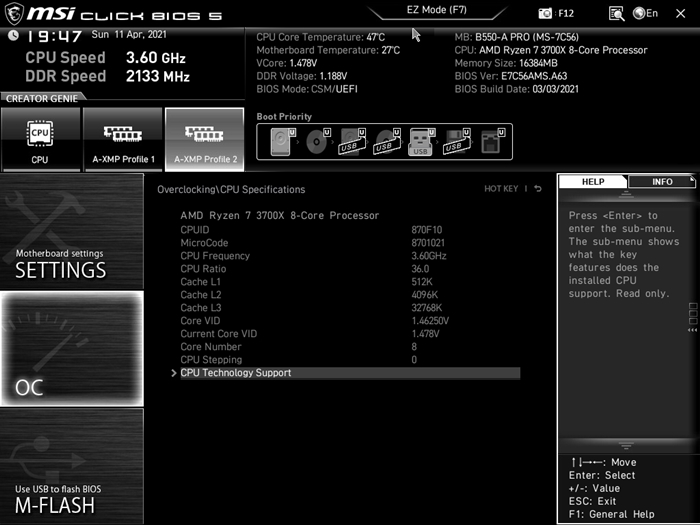
Task: Click the VCore 1.478V reading
Action: click(x=287, y=63)
